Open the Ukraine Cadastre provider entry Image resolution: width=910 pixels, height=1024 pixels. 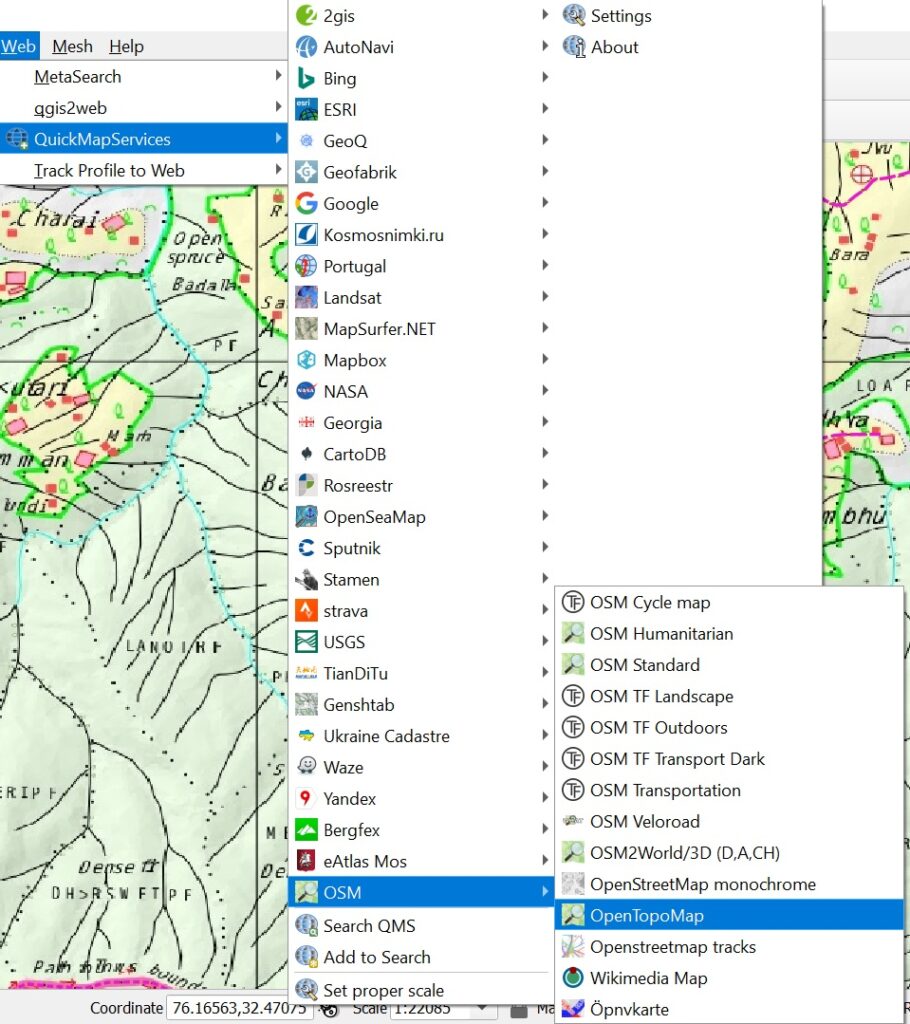tap(421, 736)
